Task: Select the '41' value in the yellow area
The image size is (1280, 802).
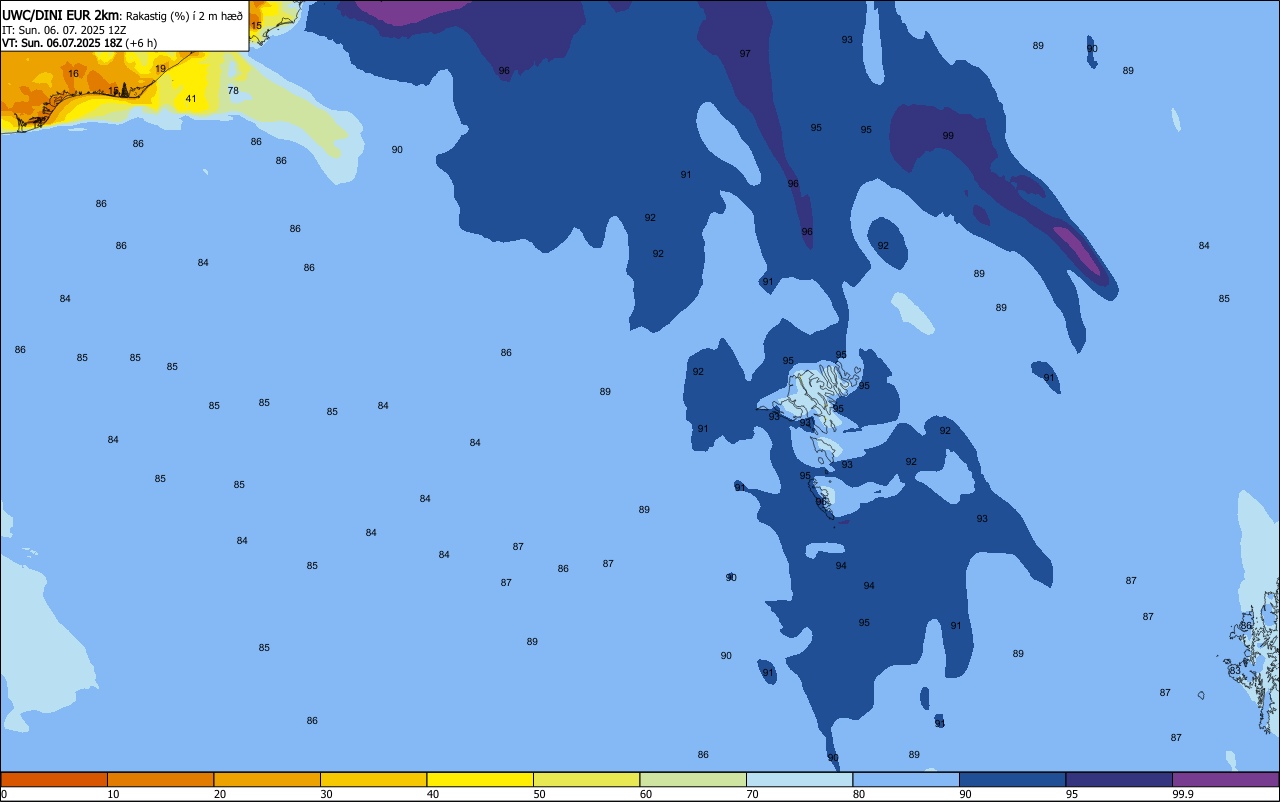Action: pos(191,98)
